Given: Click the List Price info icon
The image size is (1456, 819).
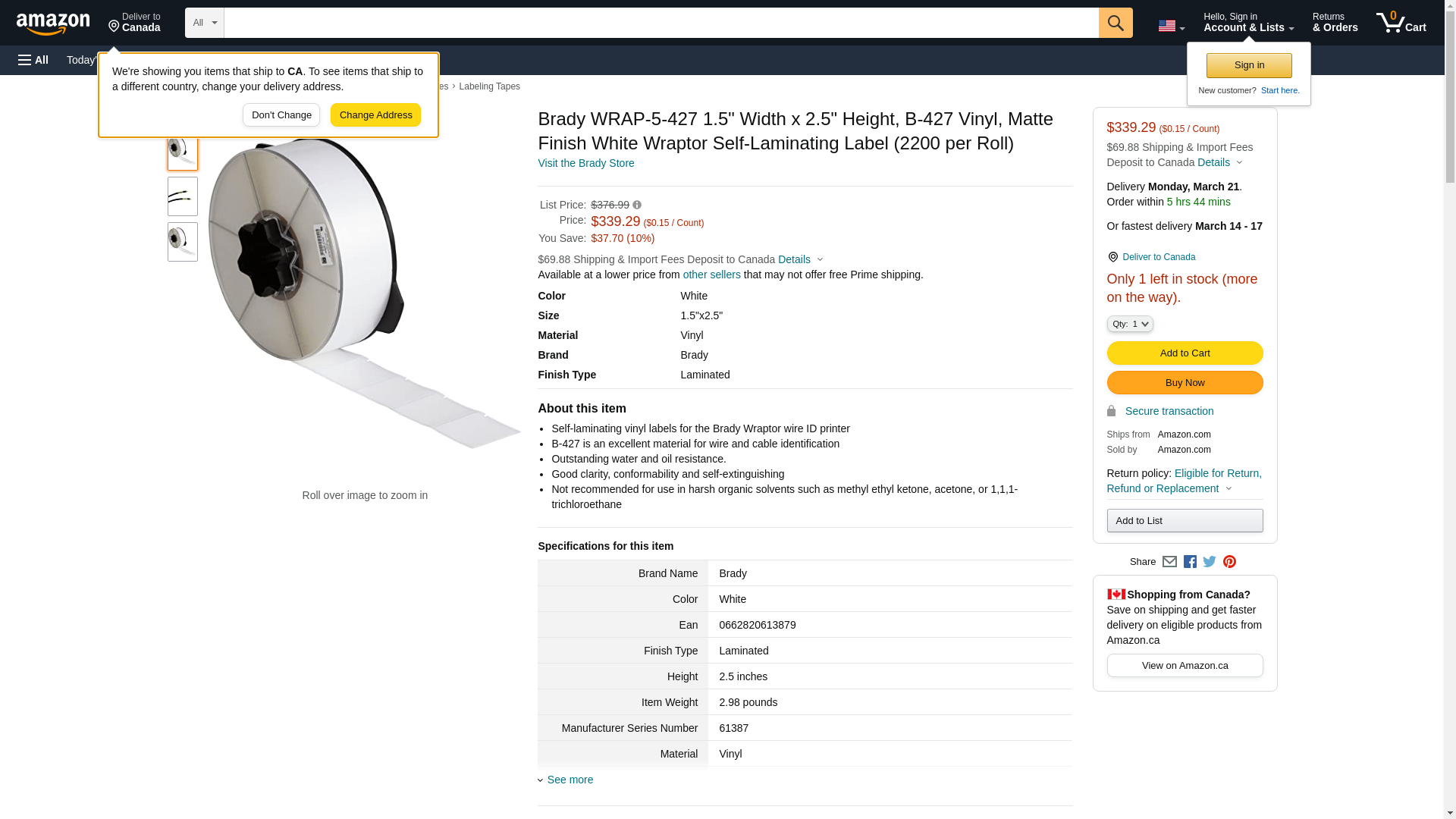Looking at the screenshot, I should tap(637, 205).
